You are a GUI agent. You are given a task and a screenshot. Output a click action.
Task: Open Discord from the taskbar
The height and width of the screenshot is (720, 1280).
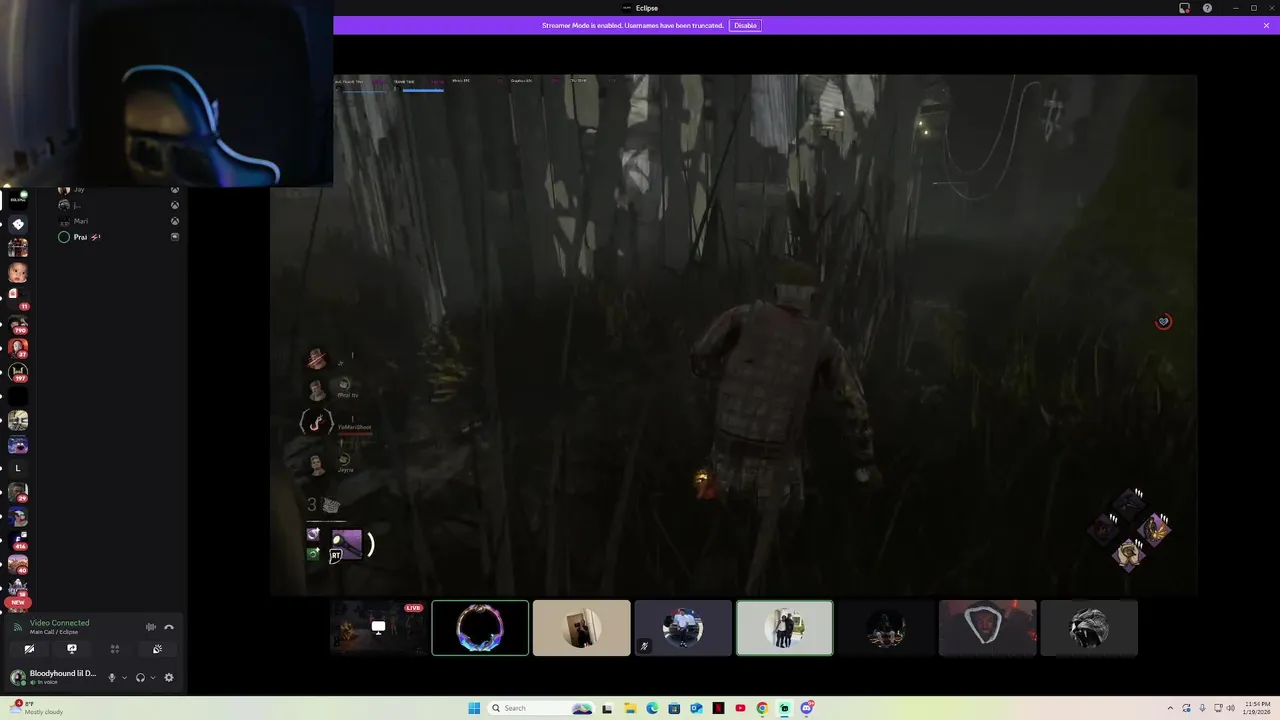pos(806,708)
